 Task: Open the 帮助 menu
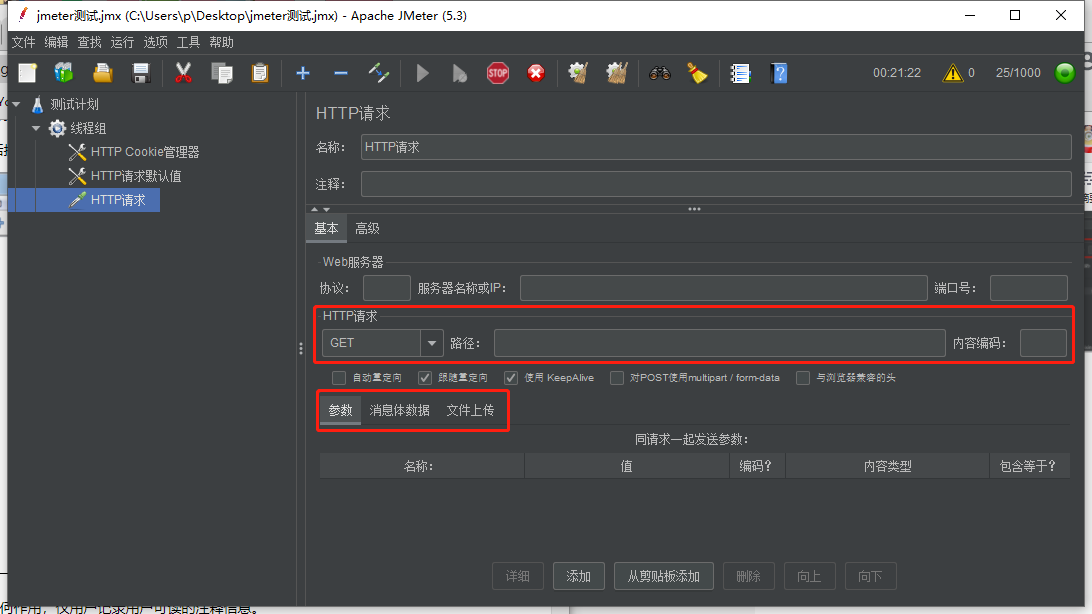221,42
